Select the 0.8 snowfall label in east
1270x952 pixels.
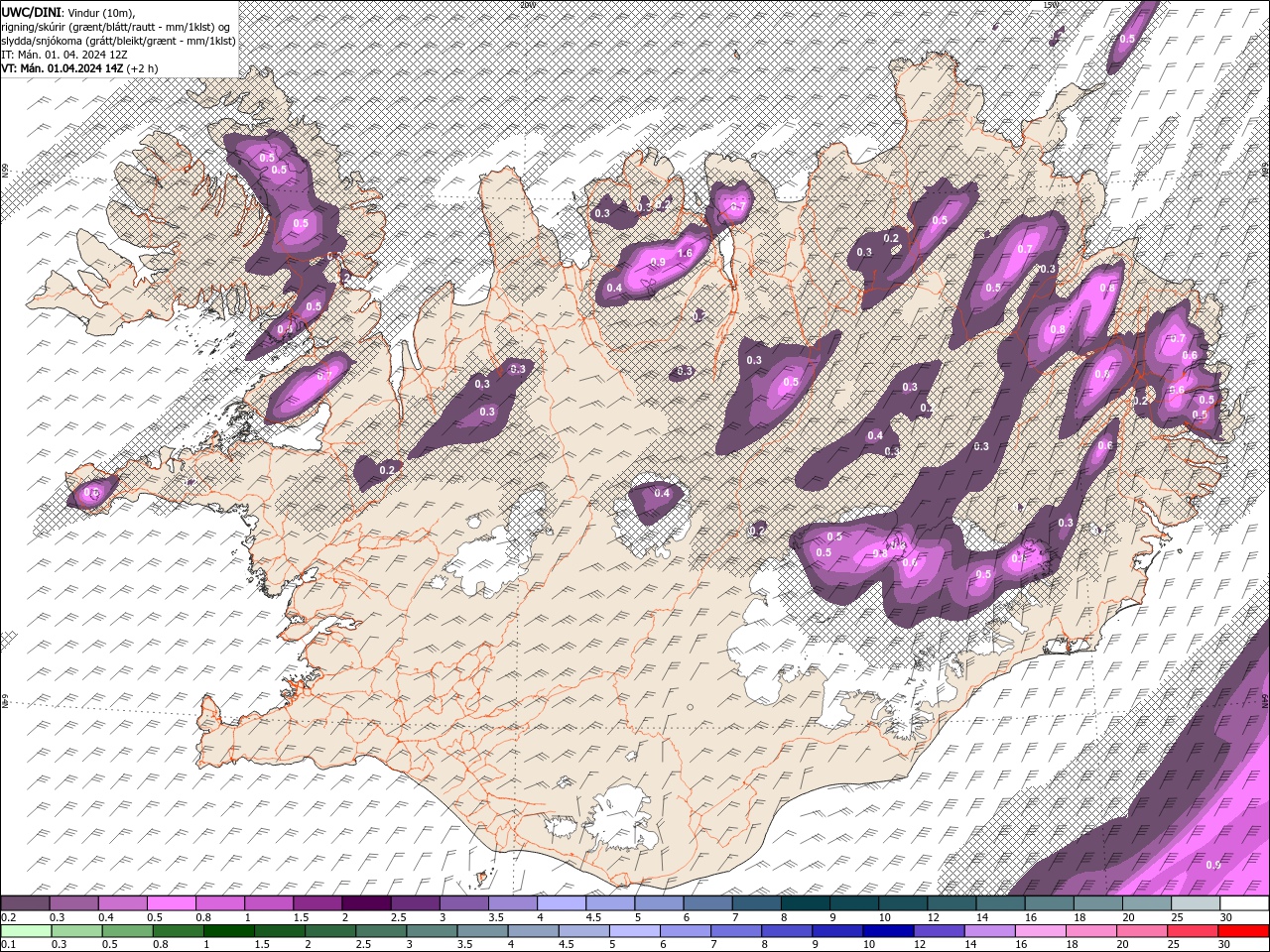[1058, 329]
